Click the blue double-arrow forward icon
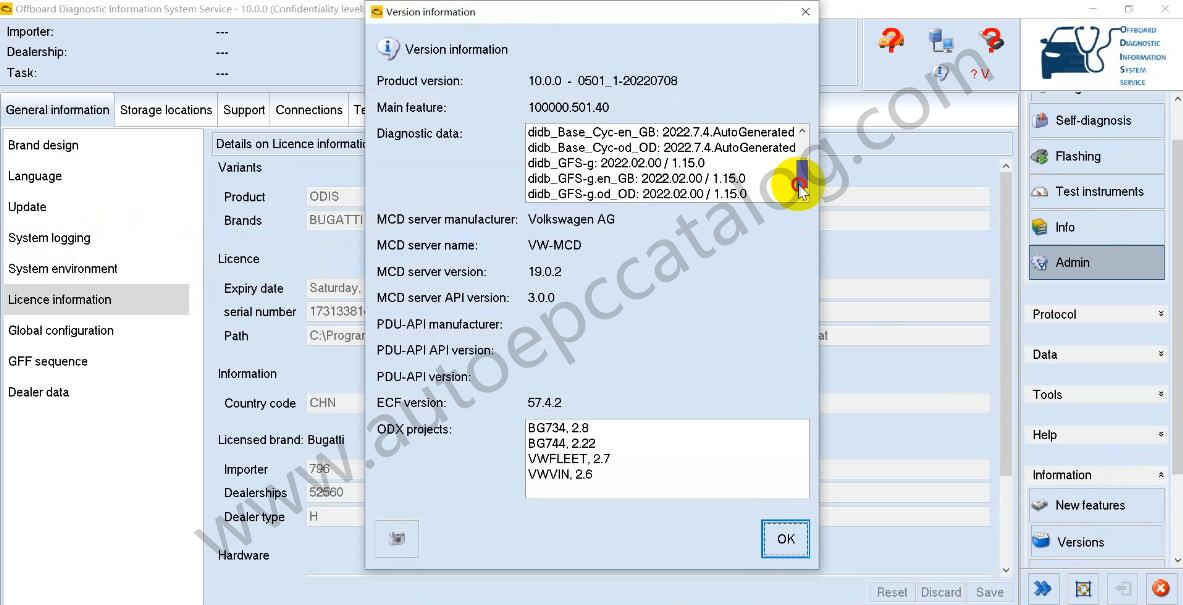 click(x=1043, y=588)
